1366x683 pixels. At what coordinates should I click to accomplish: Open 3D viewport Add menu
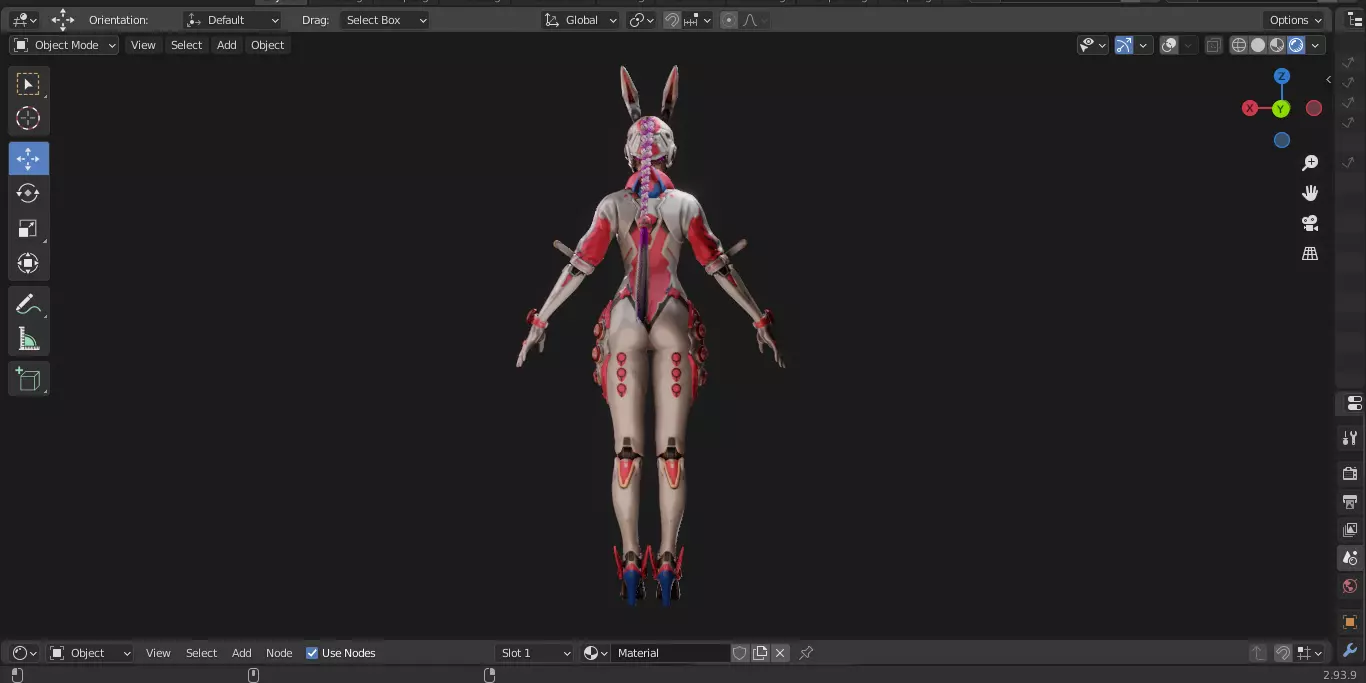[227, 45]
